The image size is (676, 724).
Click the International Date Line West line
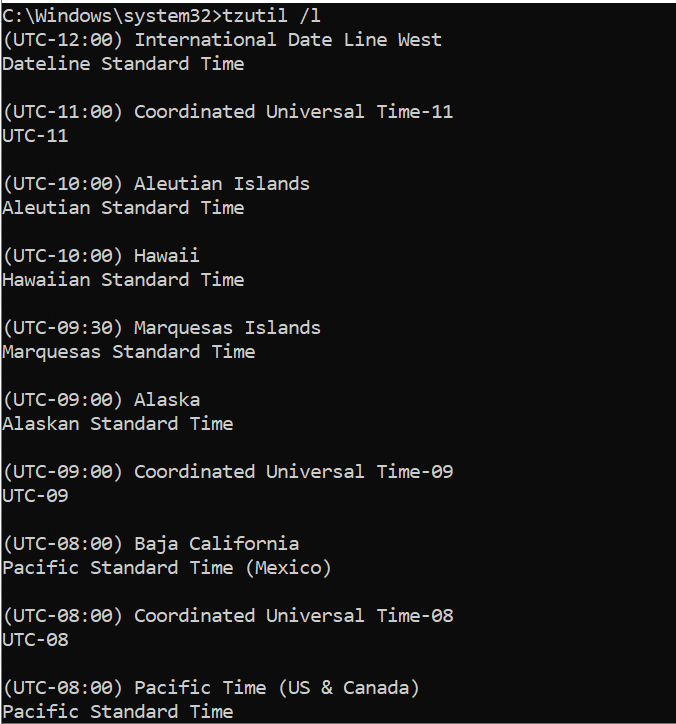(x=222, y=40)
